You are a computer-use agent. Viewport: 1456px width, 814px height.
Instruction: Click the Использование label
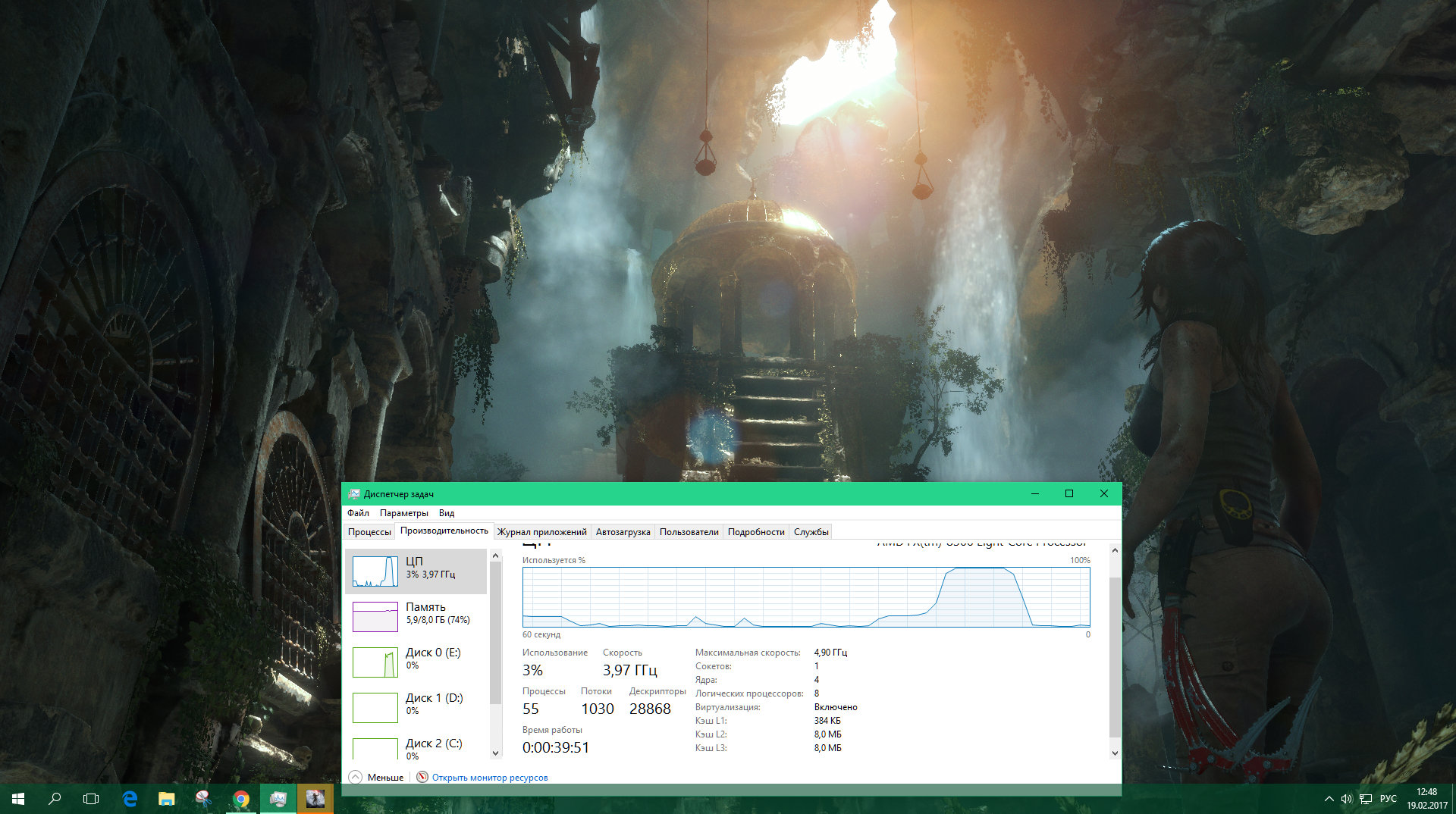point(555,653)
